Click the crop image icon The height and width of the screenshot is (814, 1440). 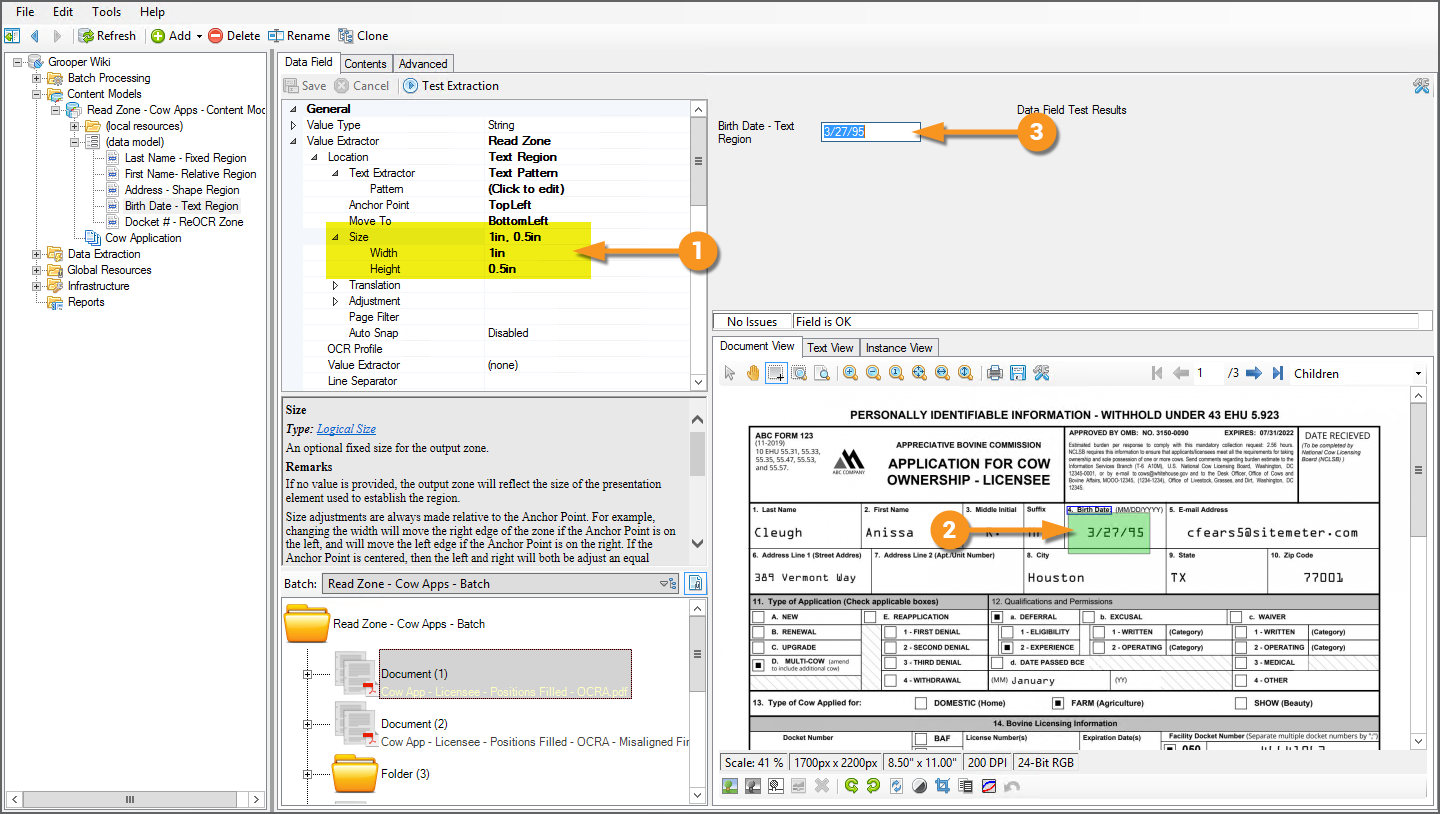pyautogui.click(x=942, y=786)
